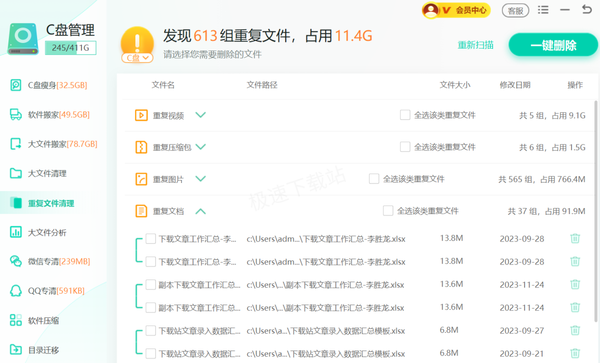
Task: Click the 重复图片 image icon
Action: [141, 179]
